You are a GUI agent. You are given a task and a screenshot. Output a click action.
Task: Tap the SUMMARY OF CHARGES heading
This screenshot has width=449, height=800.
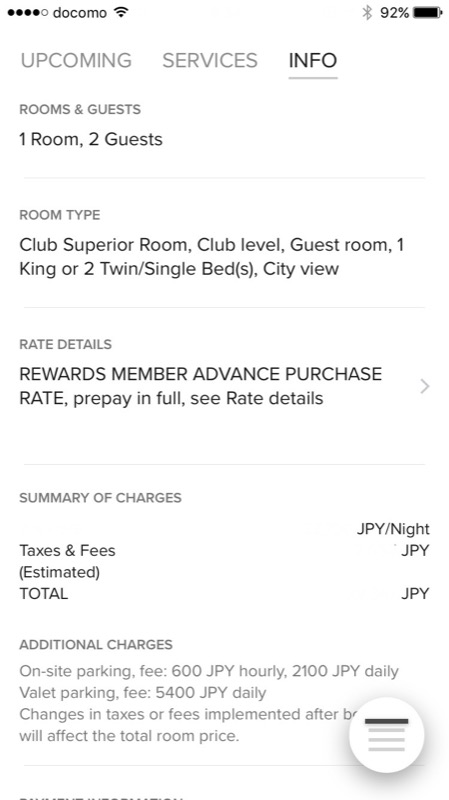pyautogui.click(x=101, y=497)
